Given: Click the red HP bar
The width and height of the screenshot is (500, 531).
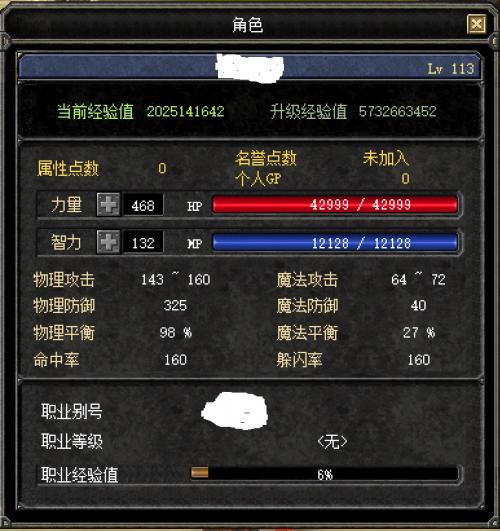Looking at the screenshot, I should pos(335,205).
